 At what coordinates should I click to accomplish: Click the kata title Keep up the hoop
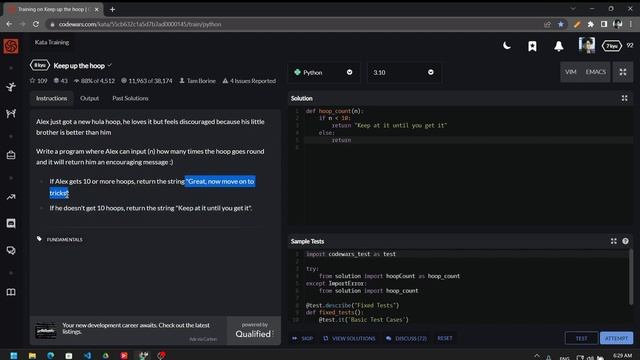tap(79, 66)
